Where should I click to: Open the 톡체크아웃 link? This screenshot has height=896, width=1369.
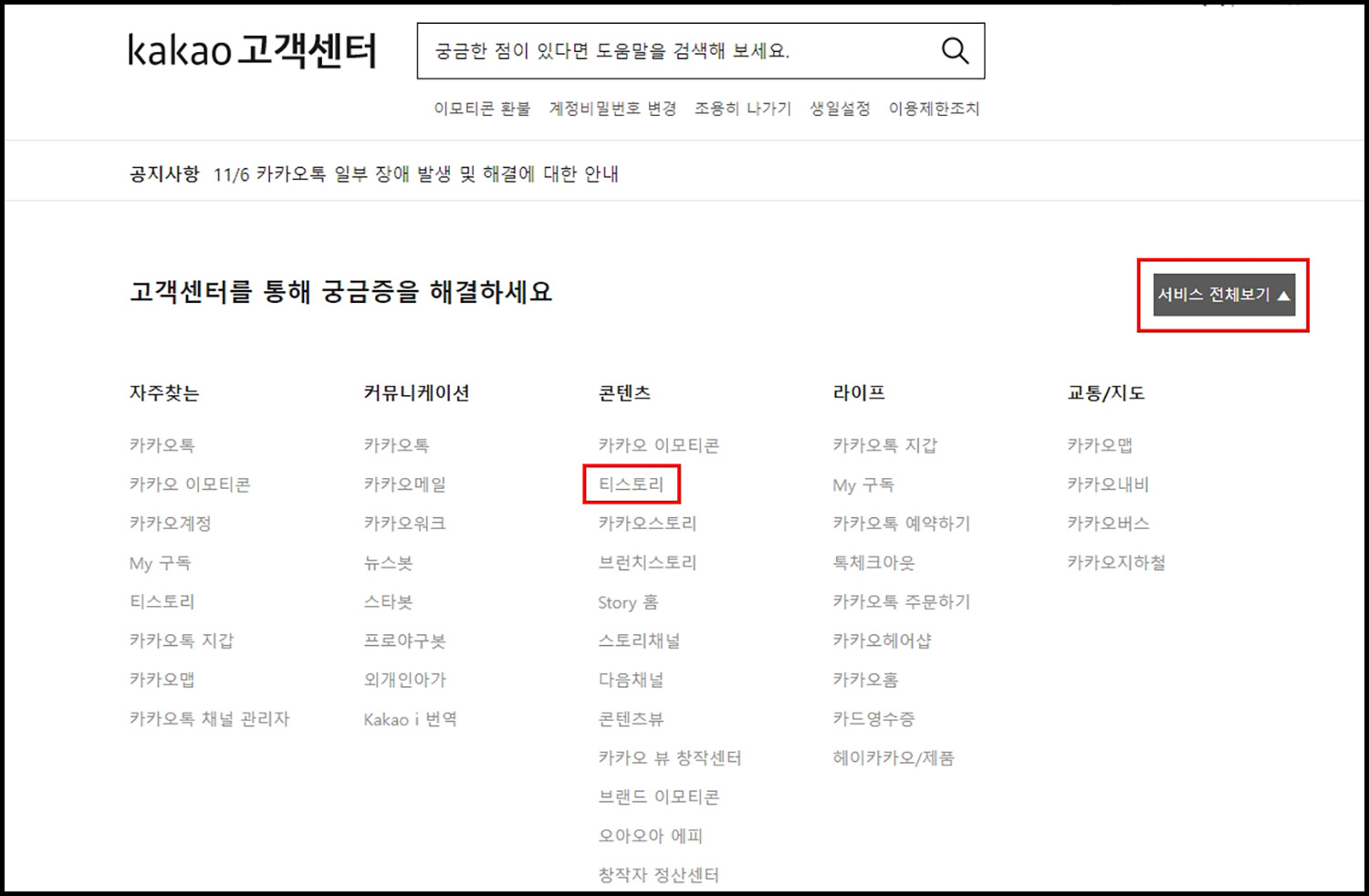[x=874, y=563]
